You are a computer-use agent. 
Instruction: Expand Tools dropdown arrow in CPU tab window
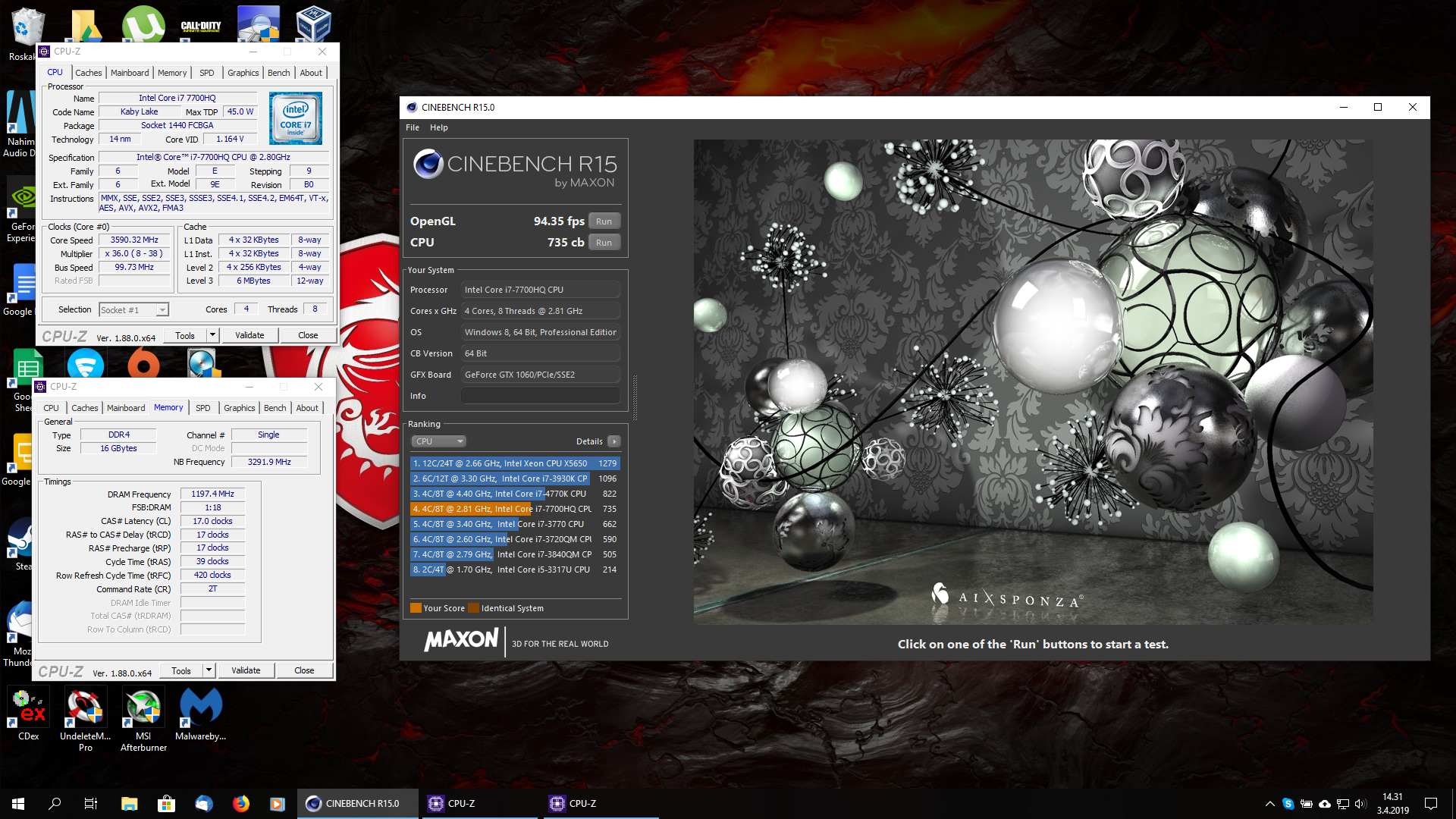pos(212,335)
